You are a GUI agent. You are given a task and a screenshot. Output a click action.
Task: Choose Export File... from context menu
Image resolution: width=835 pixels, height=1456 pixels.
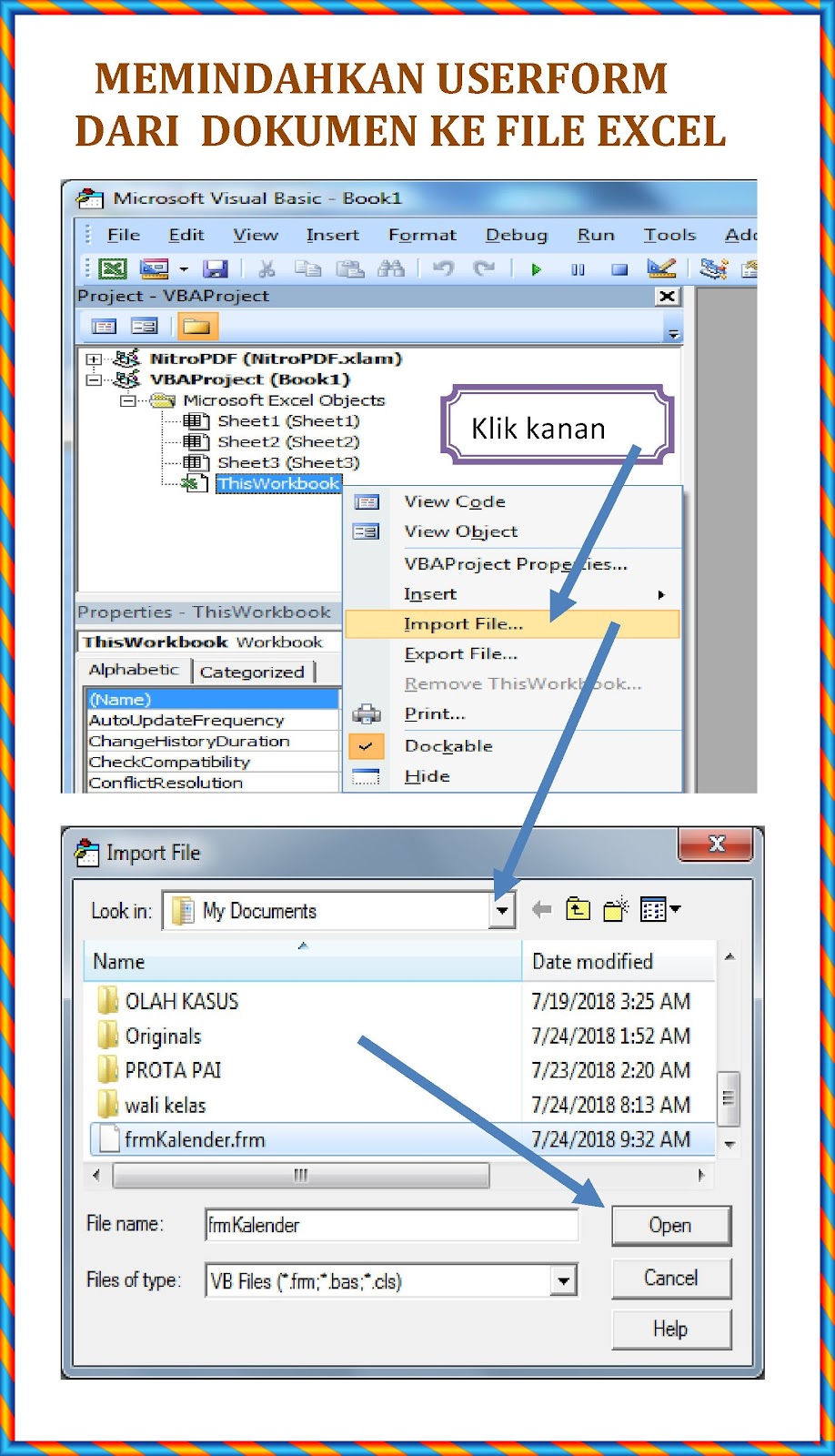click(513, 654)
